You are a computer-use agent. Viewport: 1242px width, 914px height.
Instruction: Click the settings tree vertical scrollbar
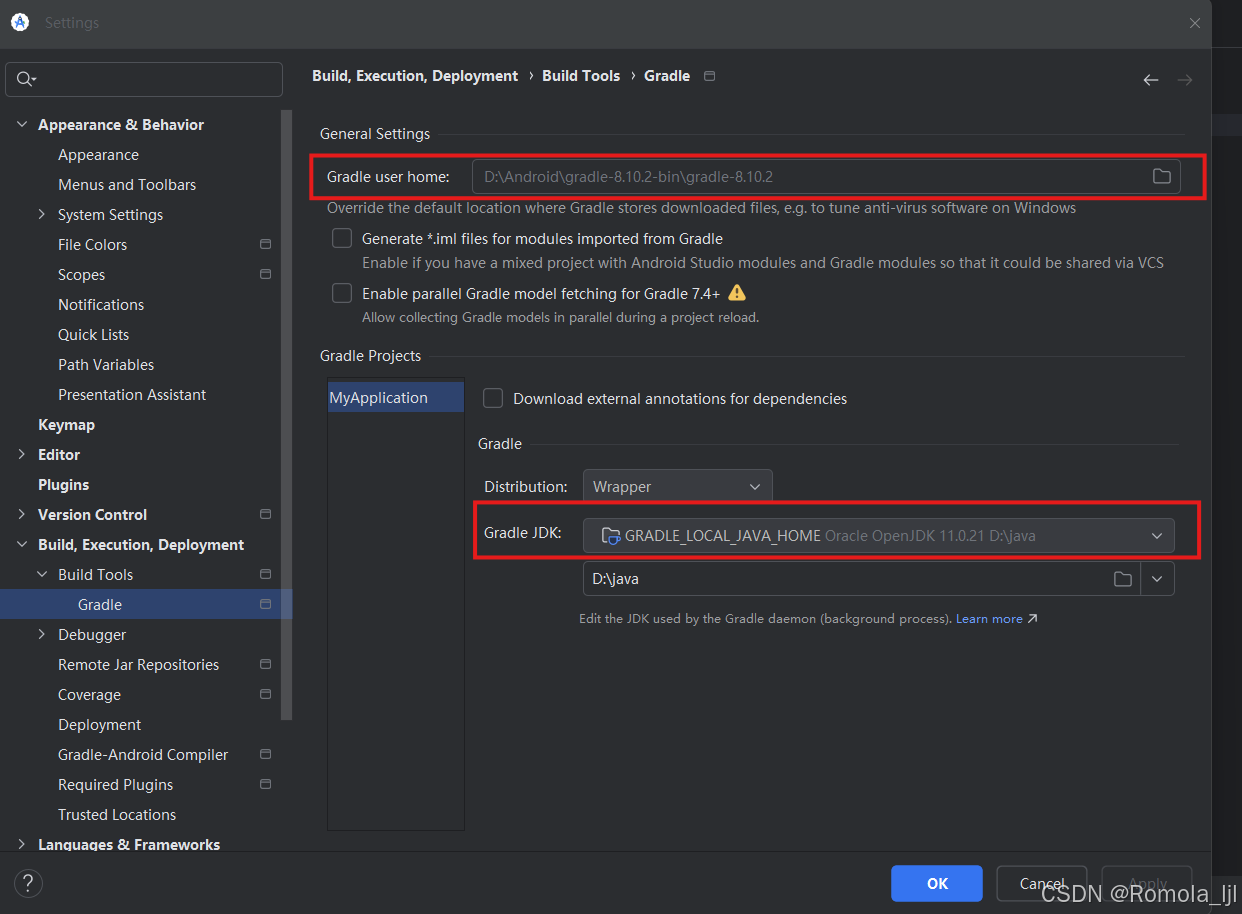(x=287, y=415)
